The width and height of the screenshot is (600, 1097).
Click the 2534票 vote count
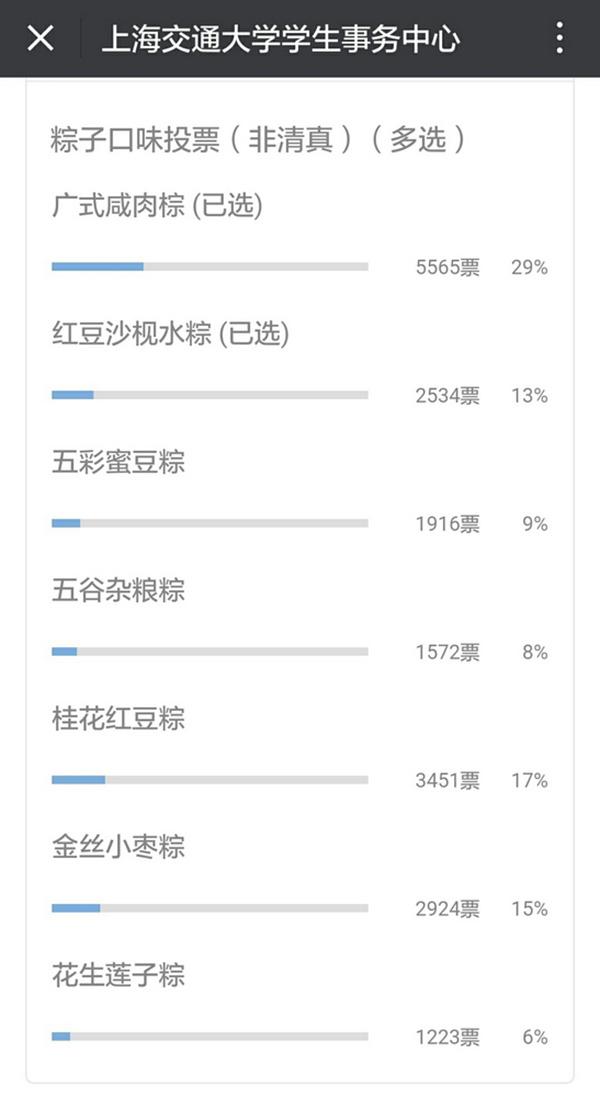point(447,395)
